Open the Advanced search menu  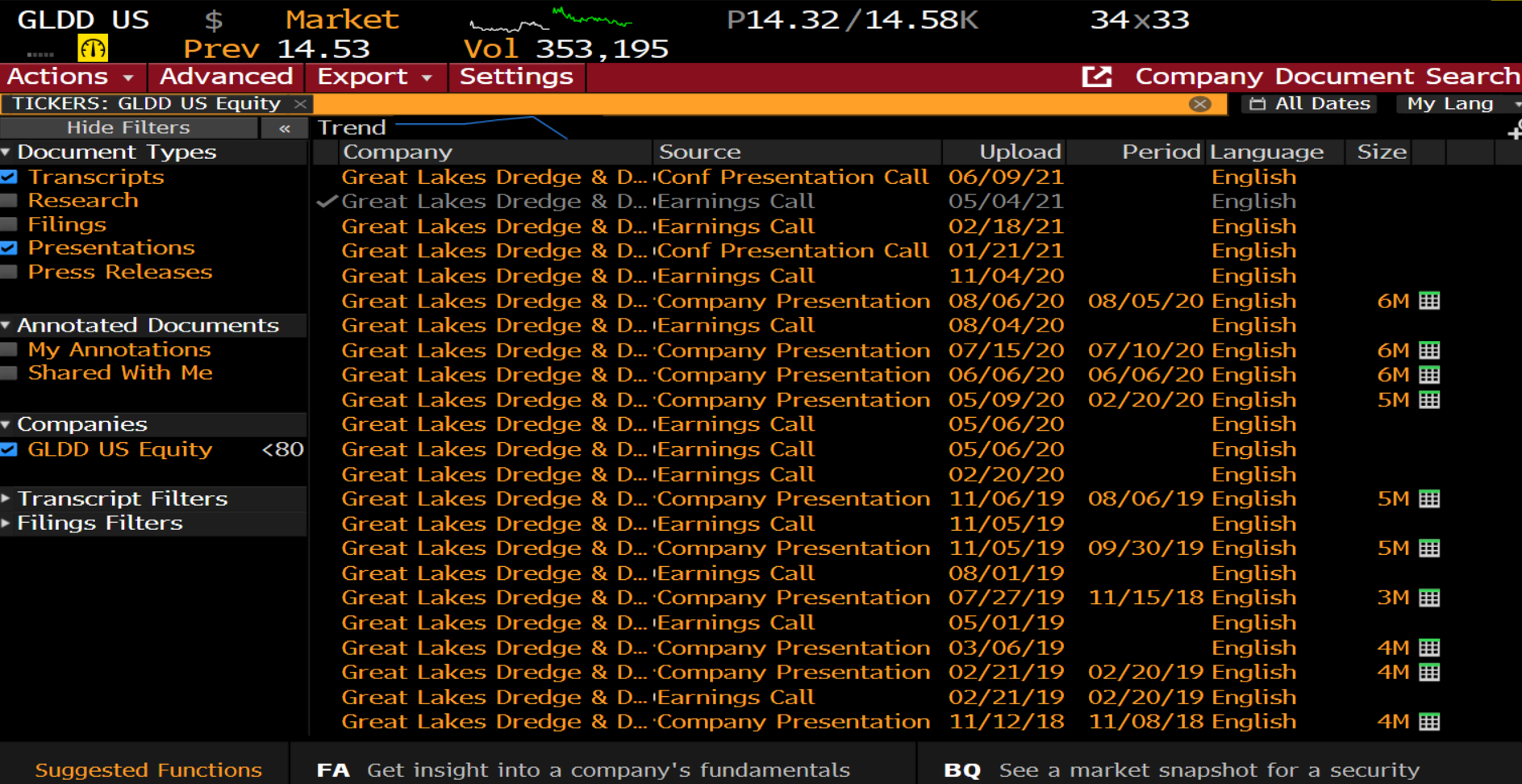click(x=226, y=77)
